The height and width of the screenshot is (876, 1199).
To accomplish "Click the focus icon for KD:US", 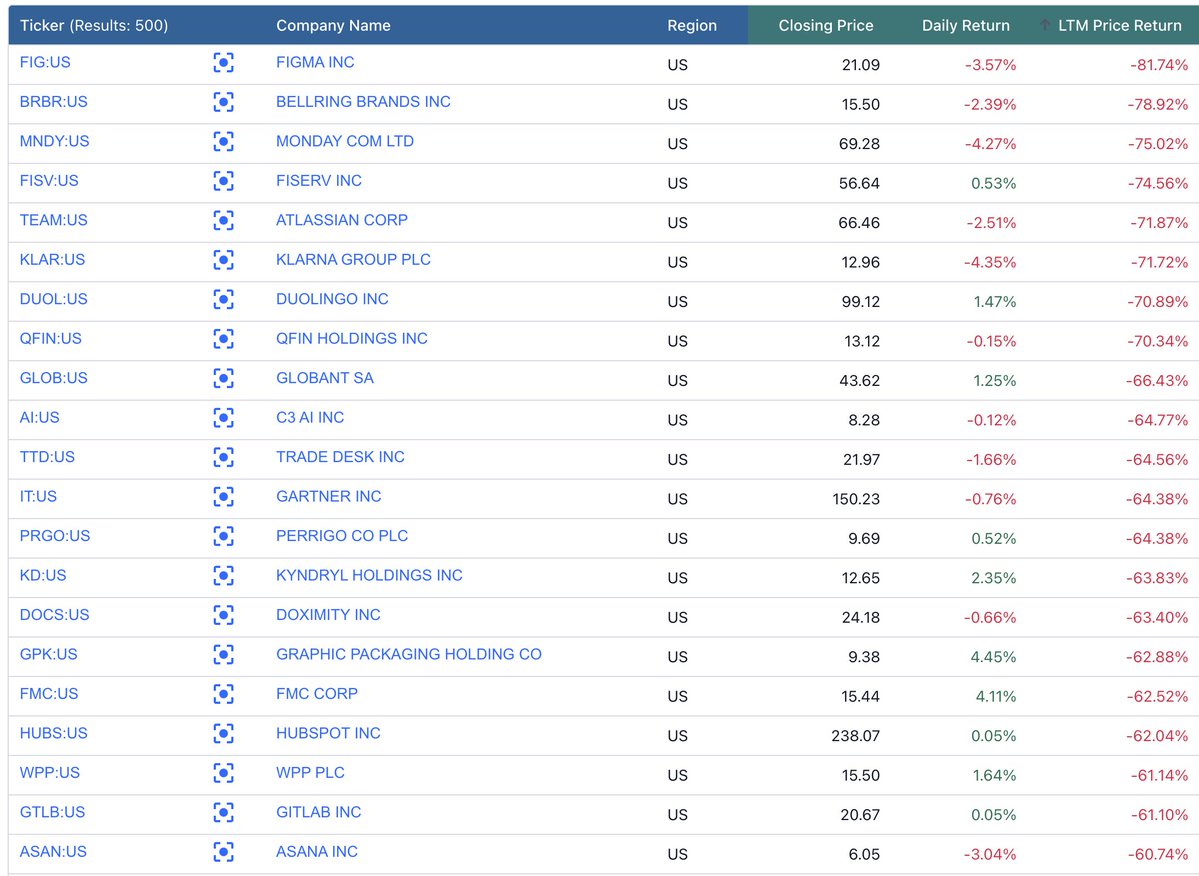I will pos(223,576).
